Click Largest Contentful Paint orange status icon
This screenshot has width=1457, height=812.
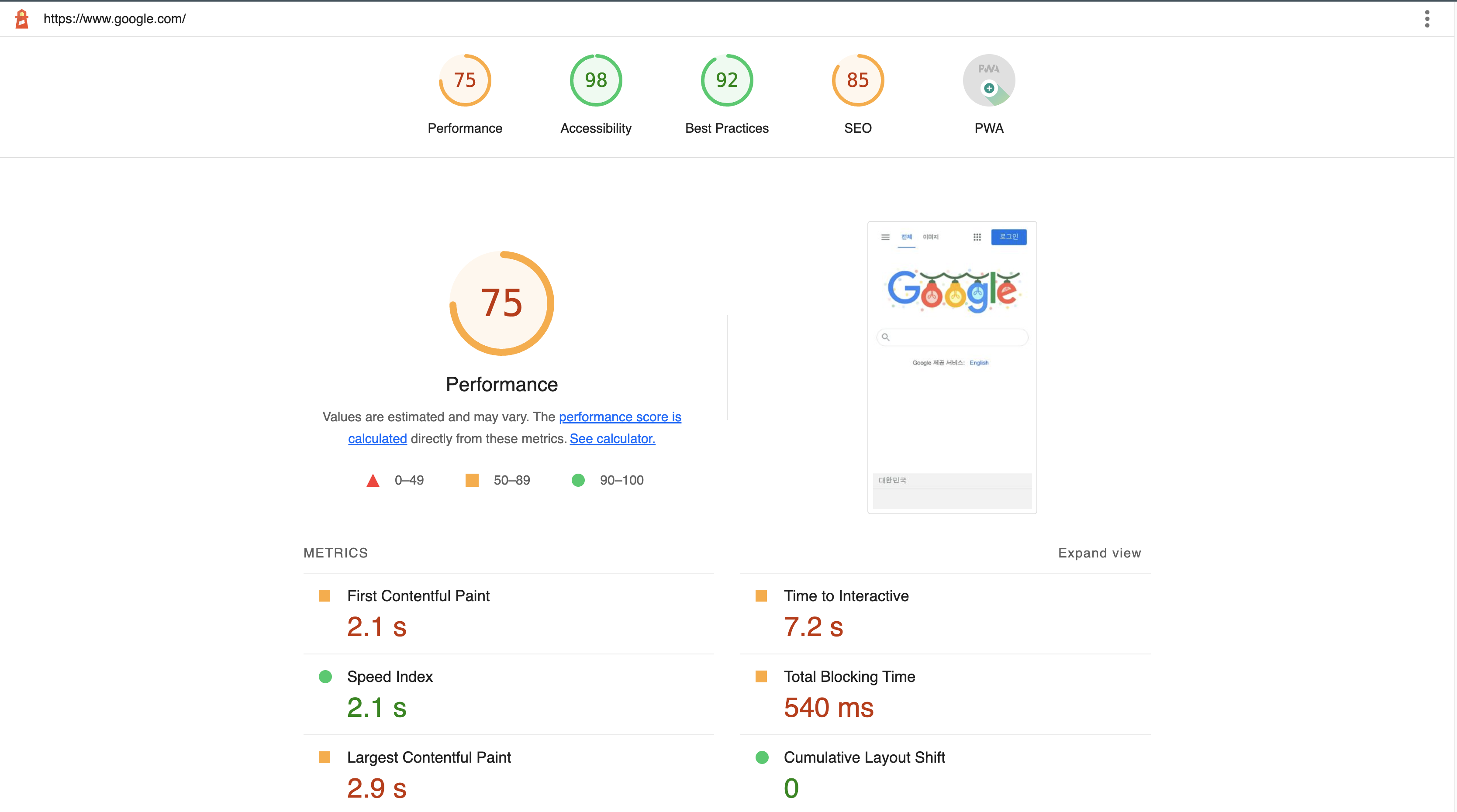324,757
